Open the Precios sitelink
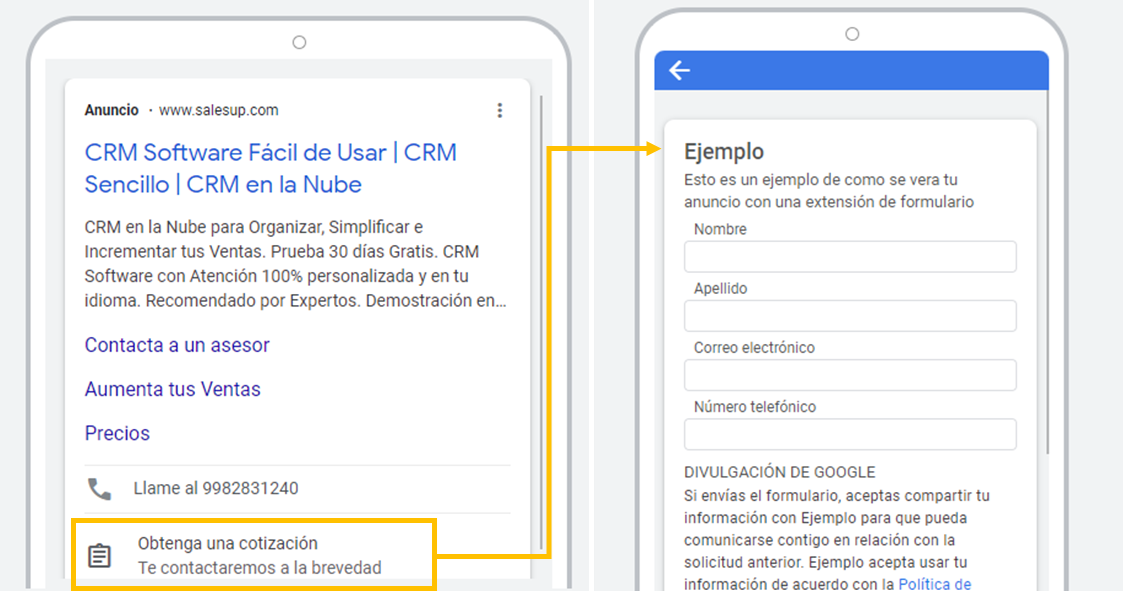 point(117,433)
